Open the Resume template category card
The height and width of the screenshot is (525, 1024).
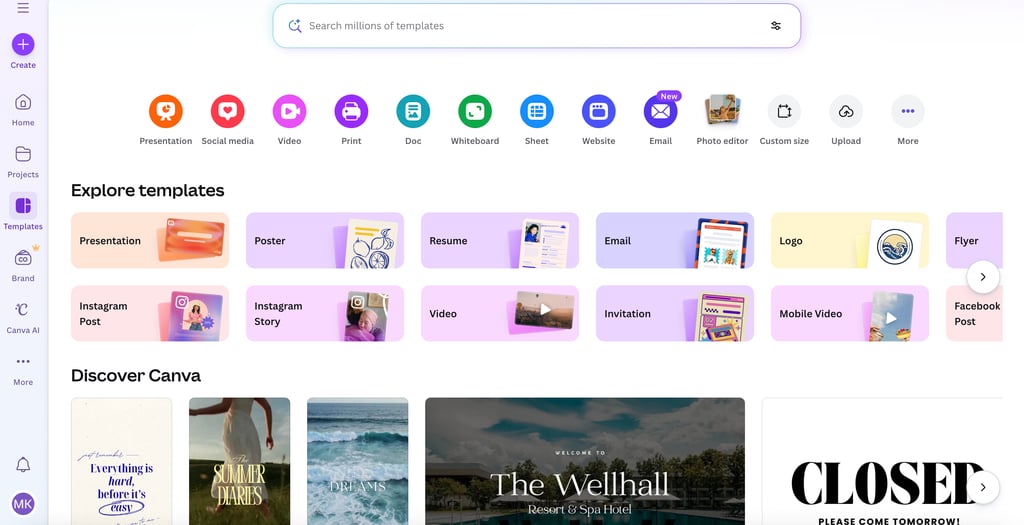[x=500, y=240]
